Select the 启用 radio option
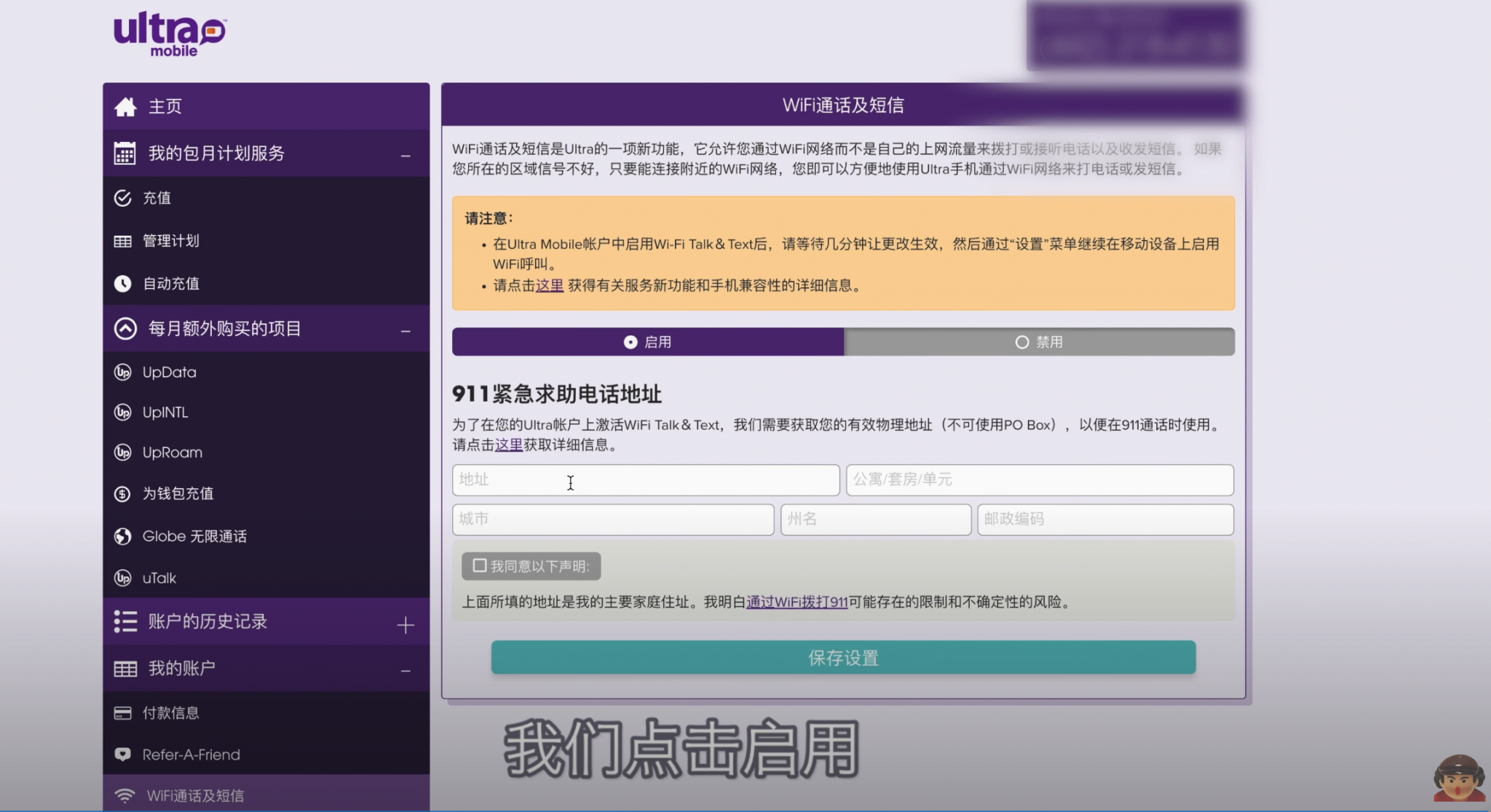 [x=630, y=342]
